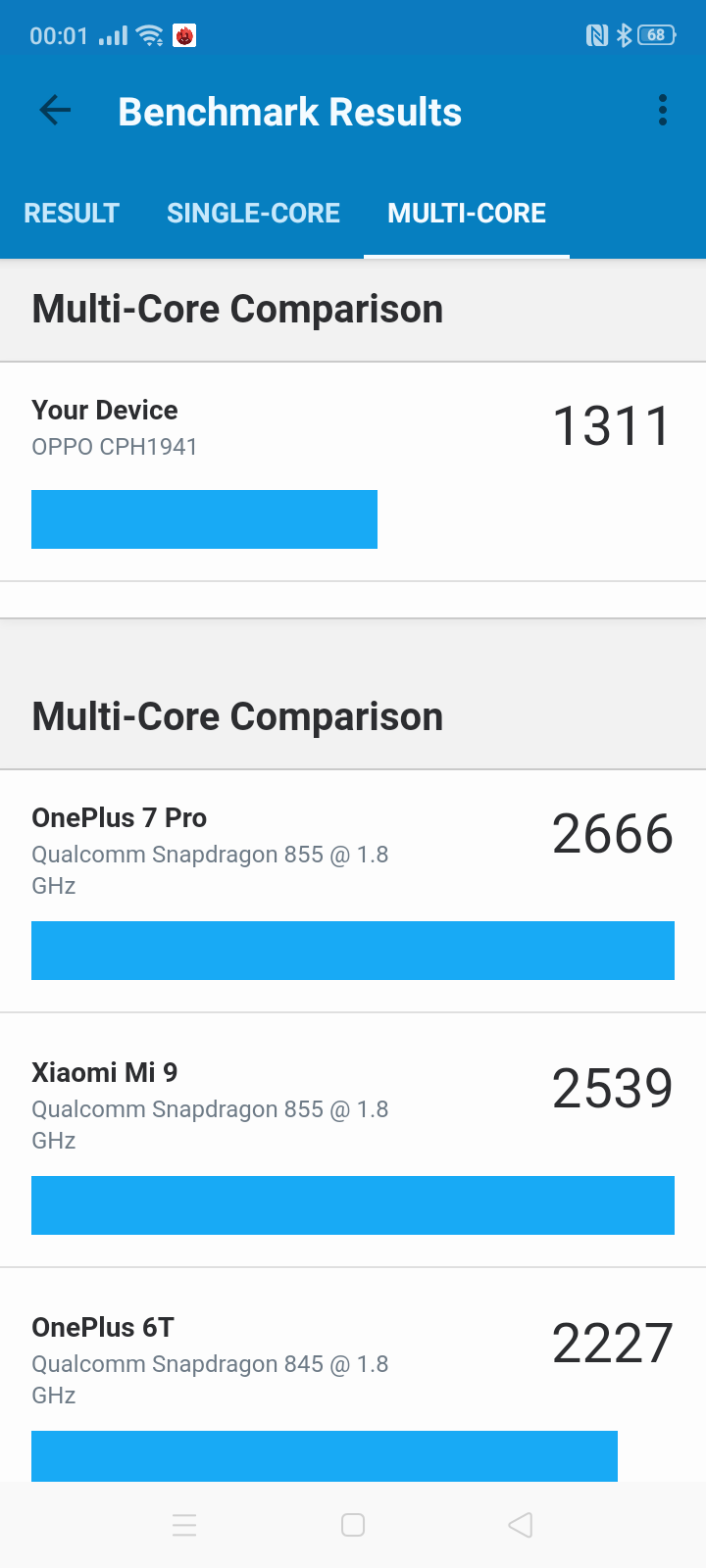
Task: Tap the battery indicator in status bar
Action: click(x=656, y=35)
